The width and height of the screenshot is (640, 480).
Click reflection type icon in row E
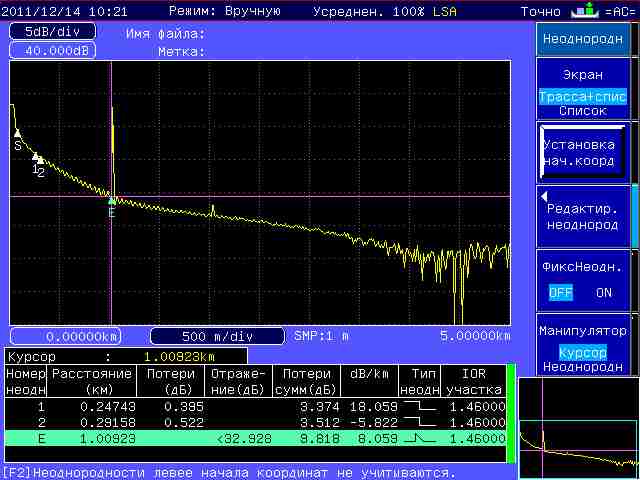(419, 439)
